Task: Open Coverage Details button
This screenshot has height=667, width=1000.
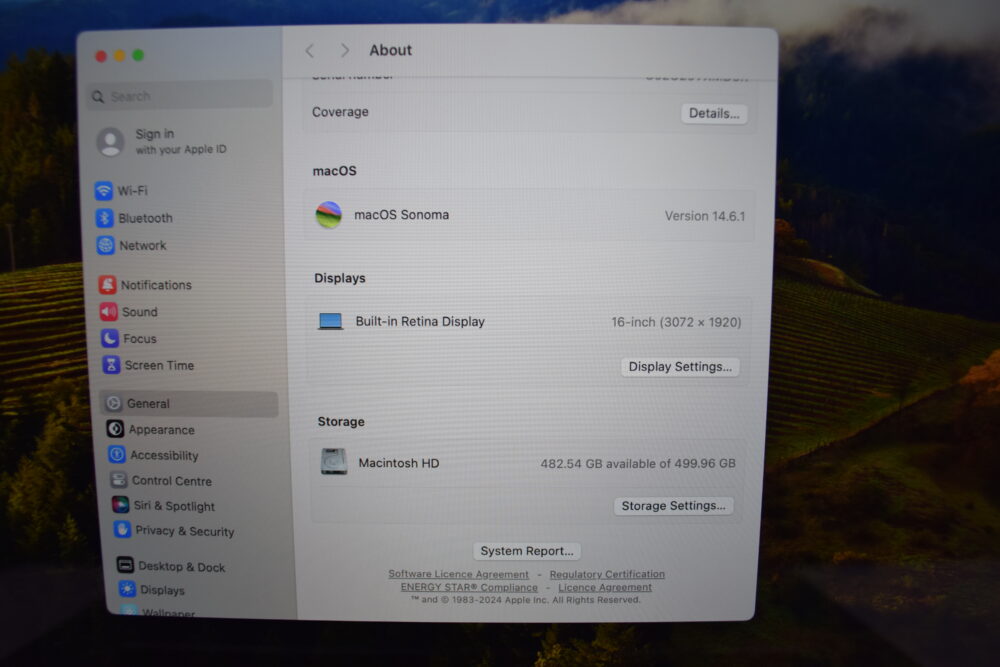Action: (x=714, y=114)
